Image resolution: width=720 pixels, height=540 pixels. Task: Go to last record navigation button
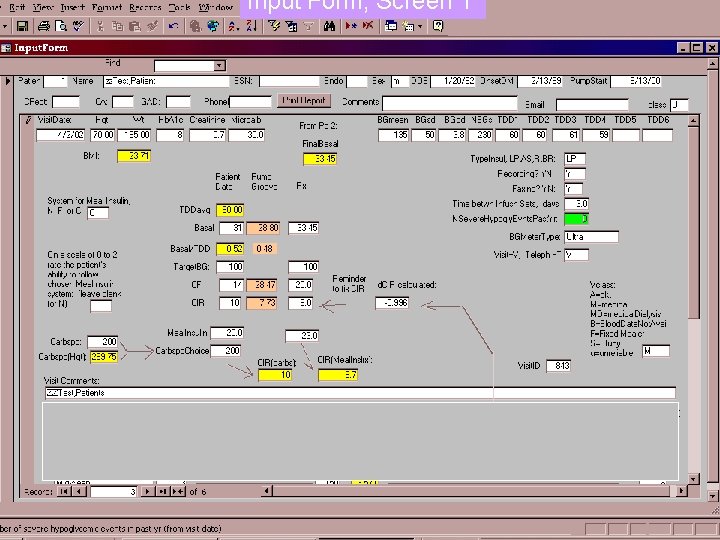pos(162,491)
